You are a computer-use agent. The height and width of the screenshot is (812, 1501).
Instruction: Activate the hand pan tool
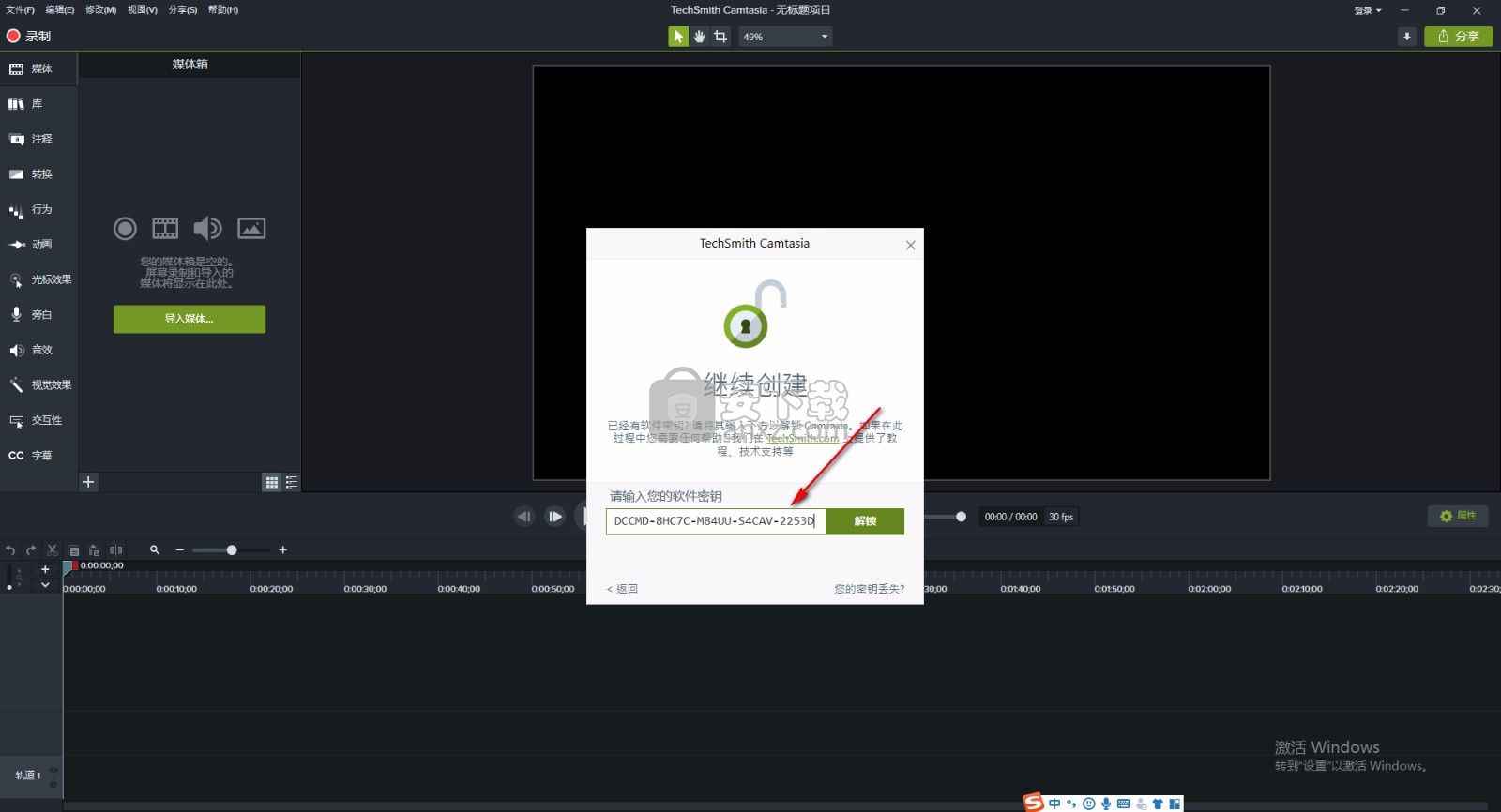699,37
